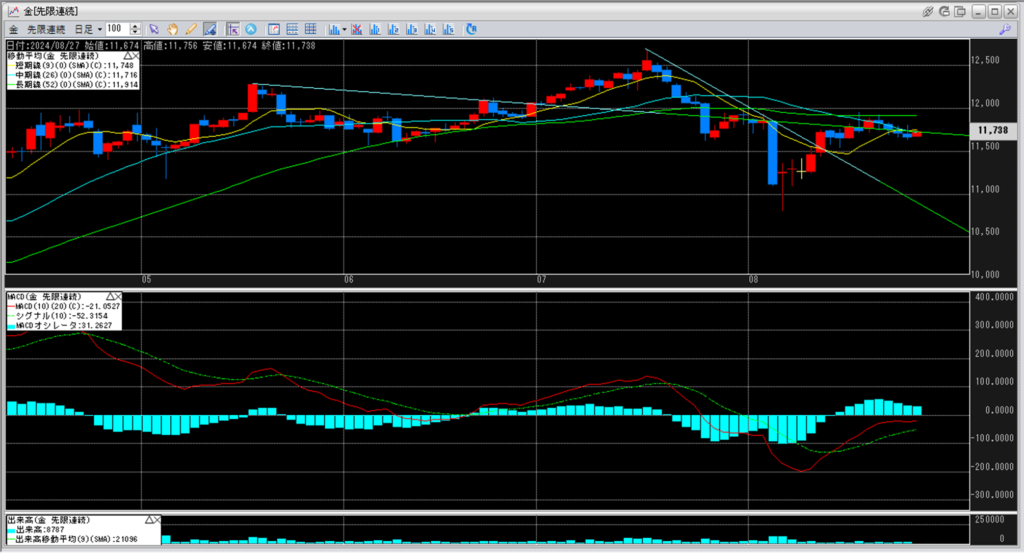Click the 先限連続 contract label
Image resolution: width=1024 pixels, height=553 pixels.
47,29
